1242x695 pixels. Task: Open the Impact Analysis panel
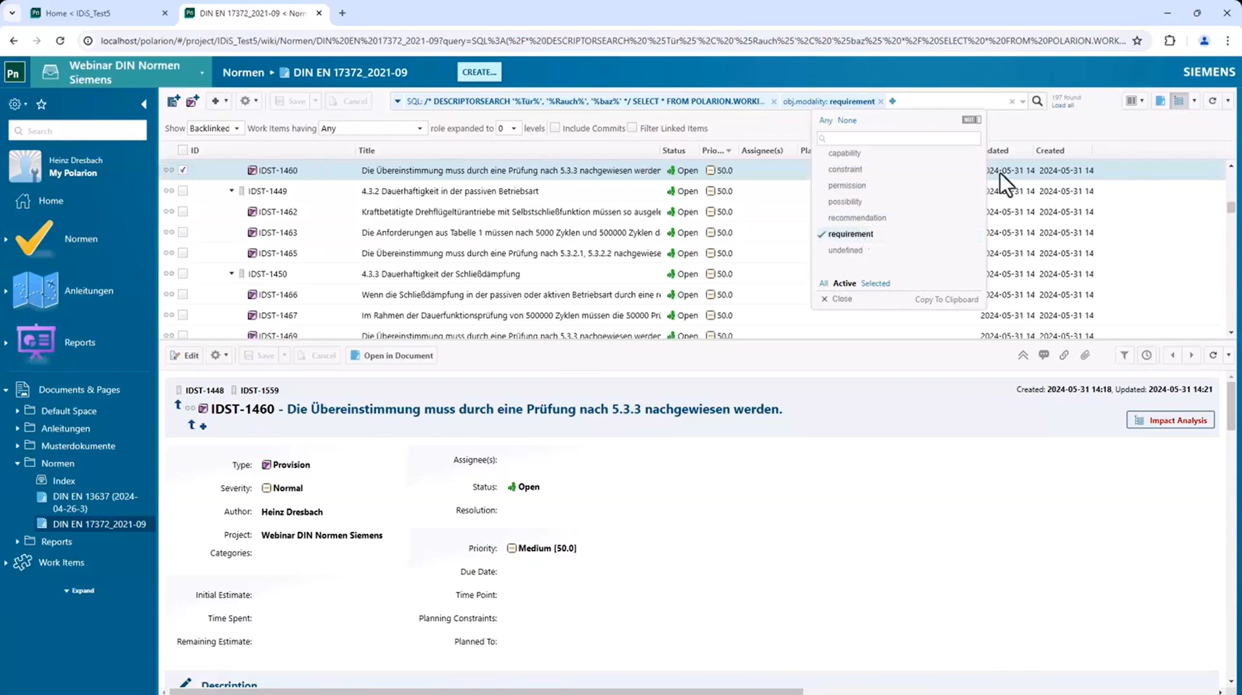(1170, 420)
